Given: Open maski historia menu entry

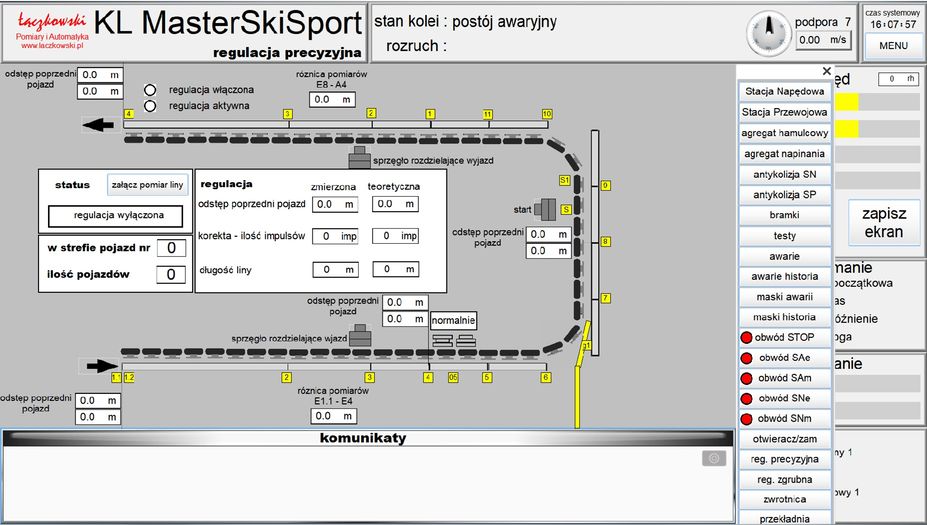Looking at the screenshot, I should click(x=785, y=317).
